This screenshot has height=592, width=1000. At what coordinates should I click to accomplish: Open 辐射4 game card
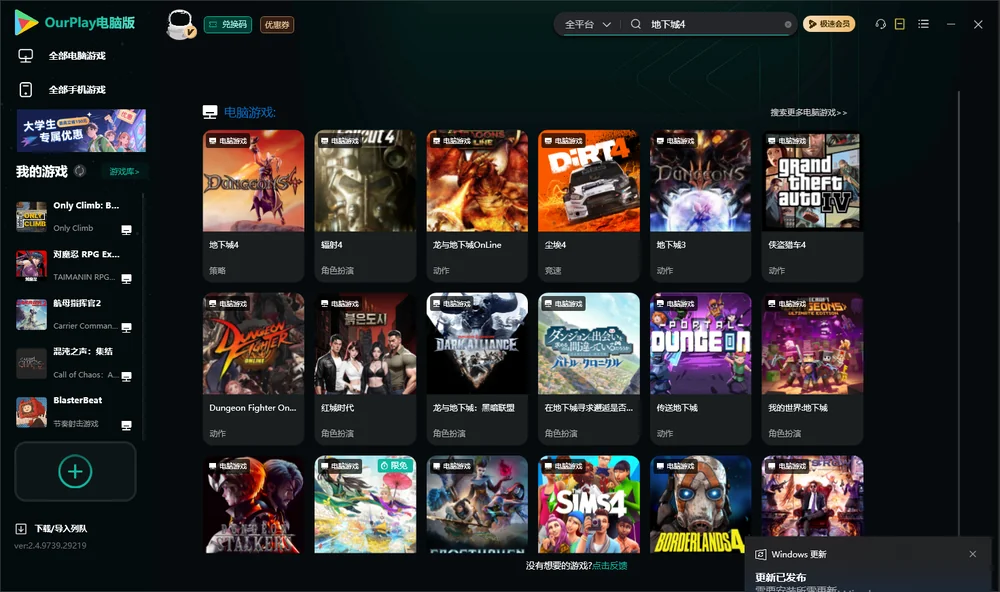pos(365,205)
